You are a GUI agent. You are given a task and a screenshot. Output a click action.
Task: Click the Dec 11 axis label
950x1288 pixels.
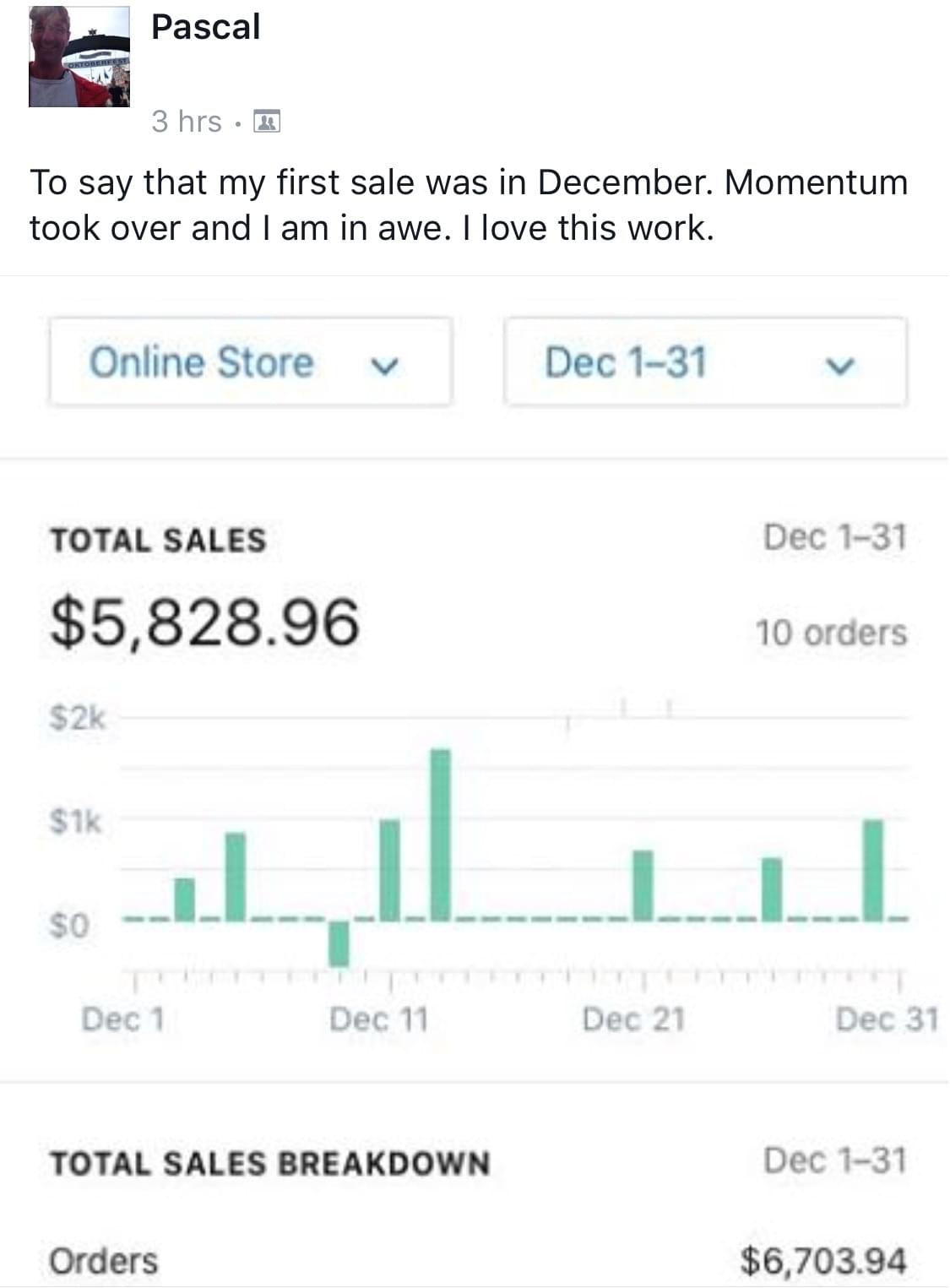pos(379,1019)
